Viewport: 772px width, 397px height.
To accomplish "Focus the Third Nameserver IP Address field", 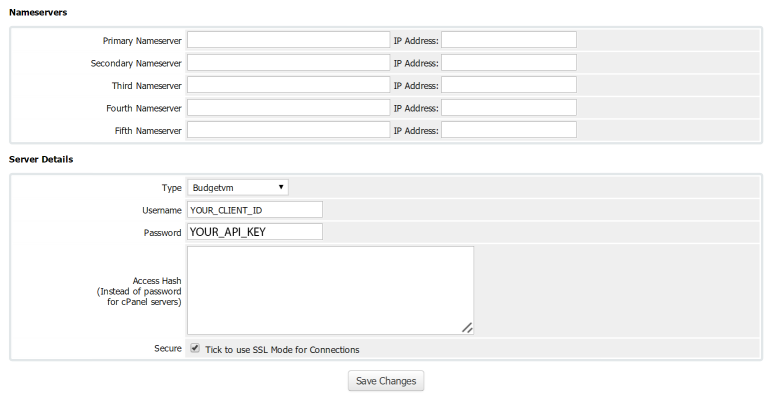I will 509,85.
